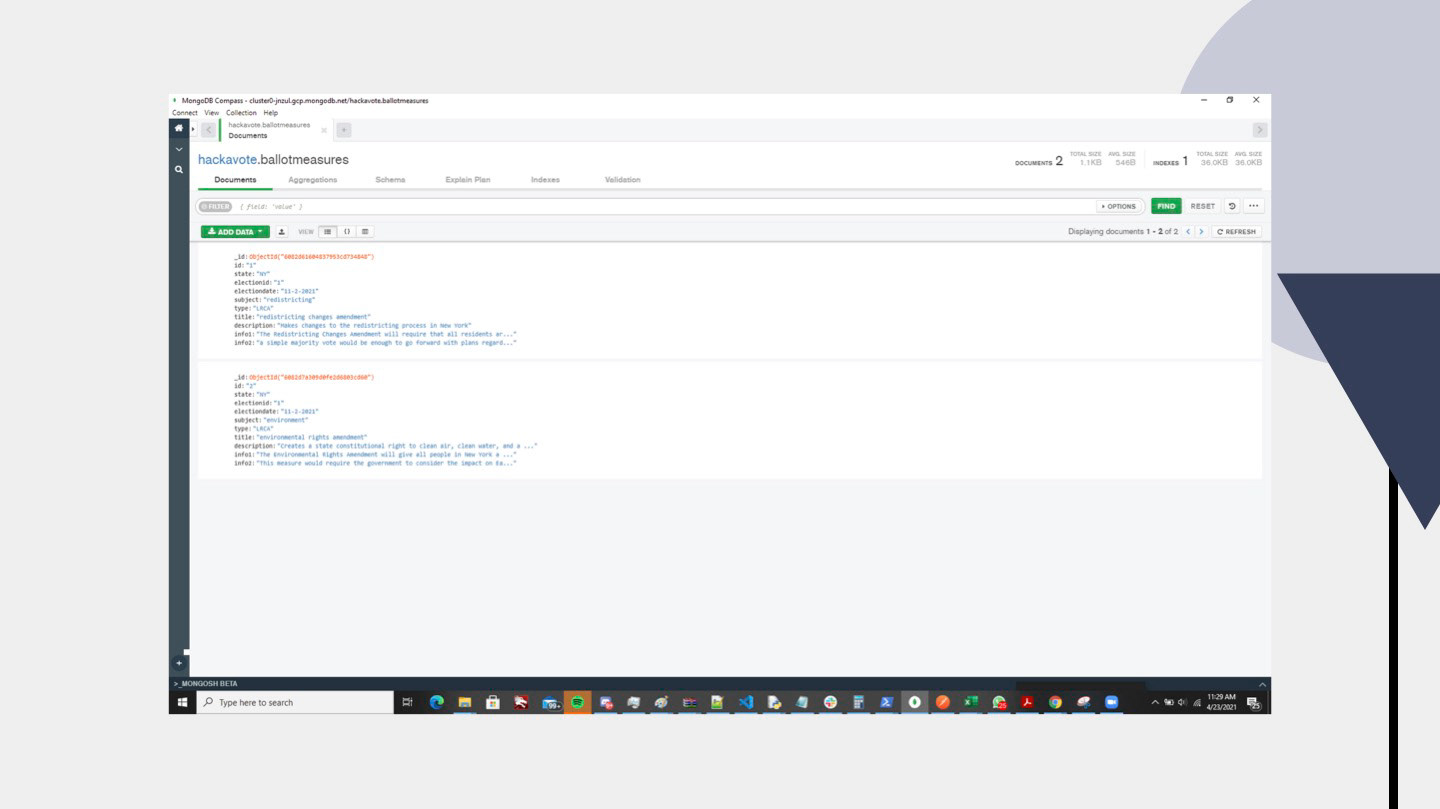The height and width of the screenshot is (809, 1440).
Task: Refresh the documents list
Action: pyautogui.click(x=1237, y=231)
